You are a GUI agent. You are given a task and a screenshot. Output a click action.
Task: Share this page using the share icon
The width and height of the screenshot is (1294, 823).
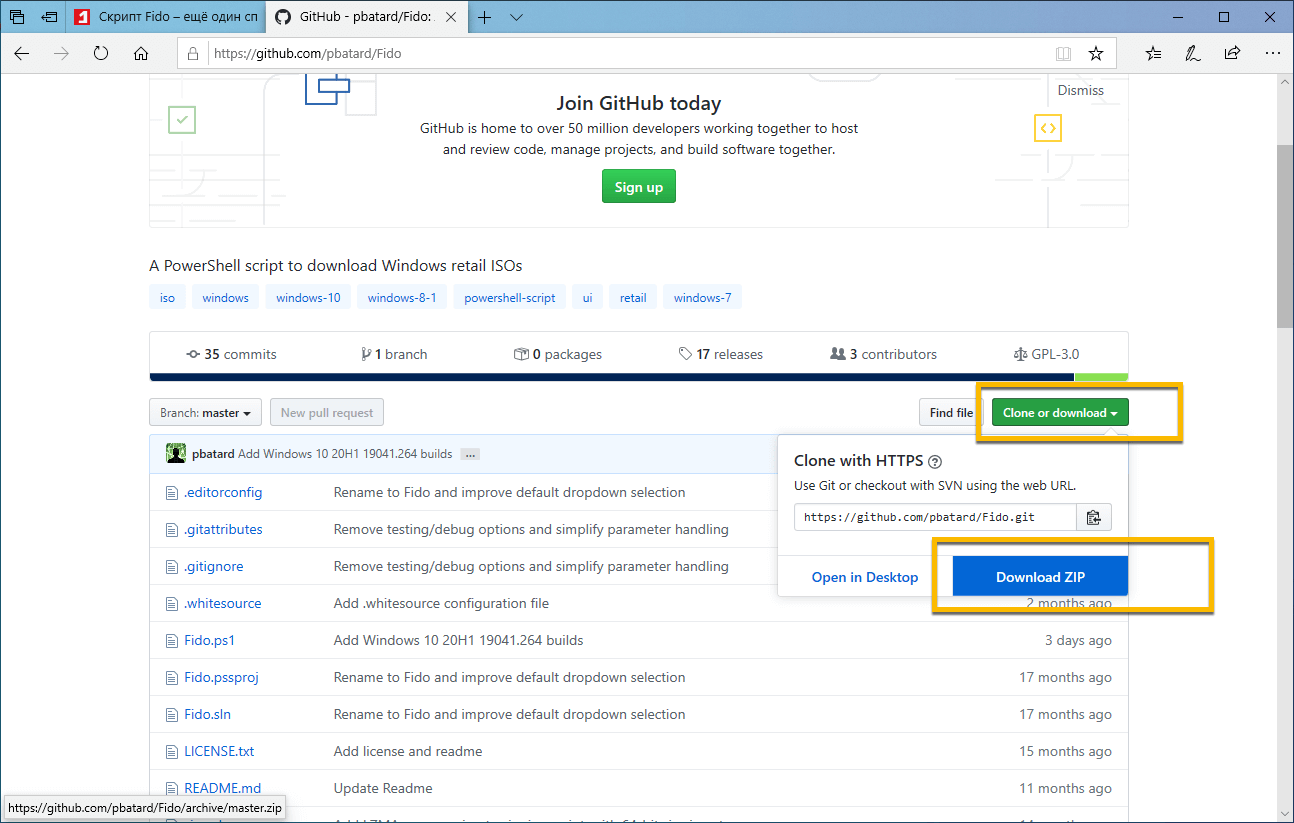pyautogui.click(x=1232, y=53)
